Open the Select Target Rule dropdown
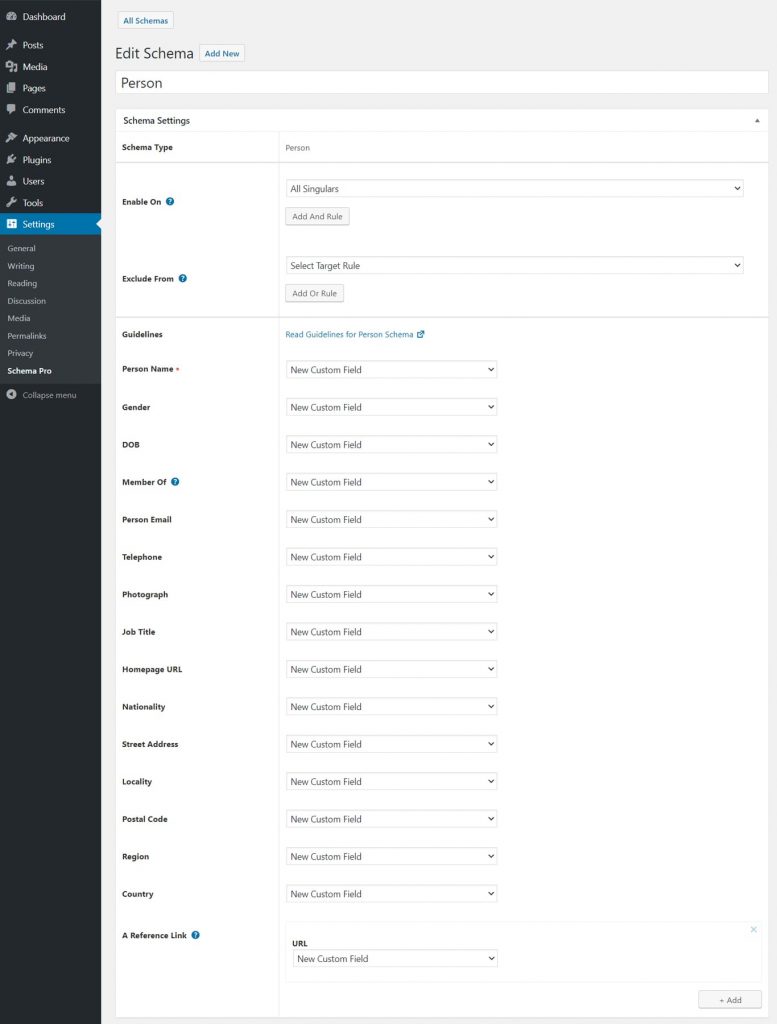The height and width of the screenshot is (1024, 777). (514, 266)
